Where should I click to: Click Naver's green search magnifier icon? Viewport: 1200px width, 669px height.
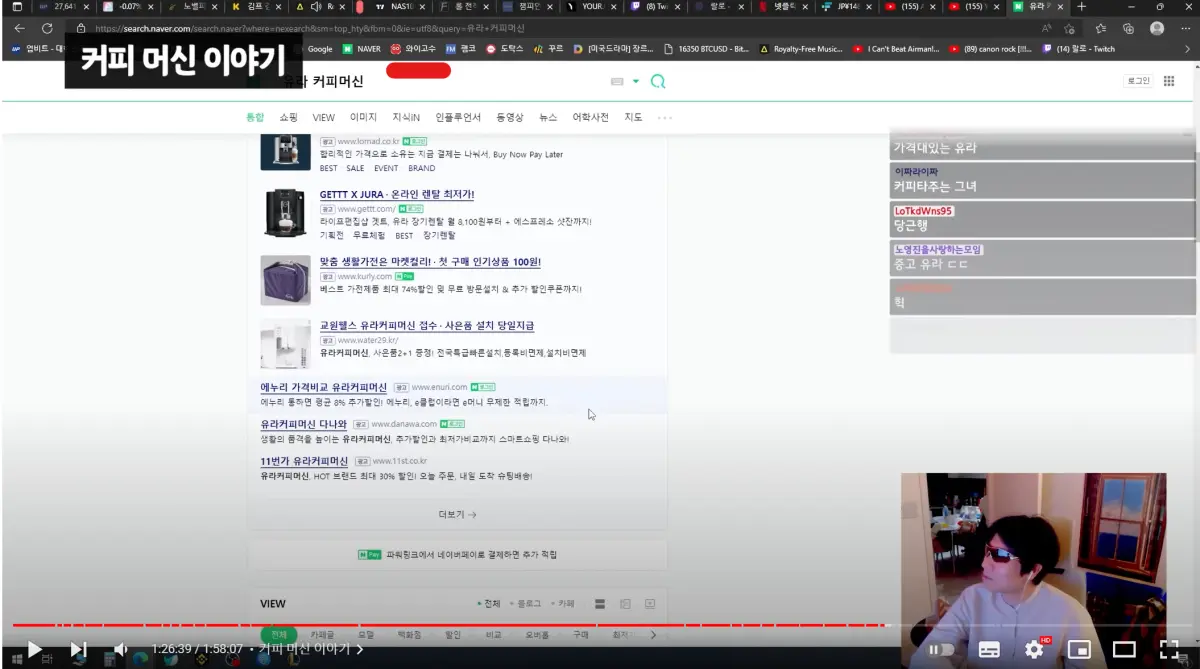pyautogui.click(x=657, y=81)
